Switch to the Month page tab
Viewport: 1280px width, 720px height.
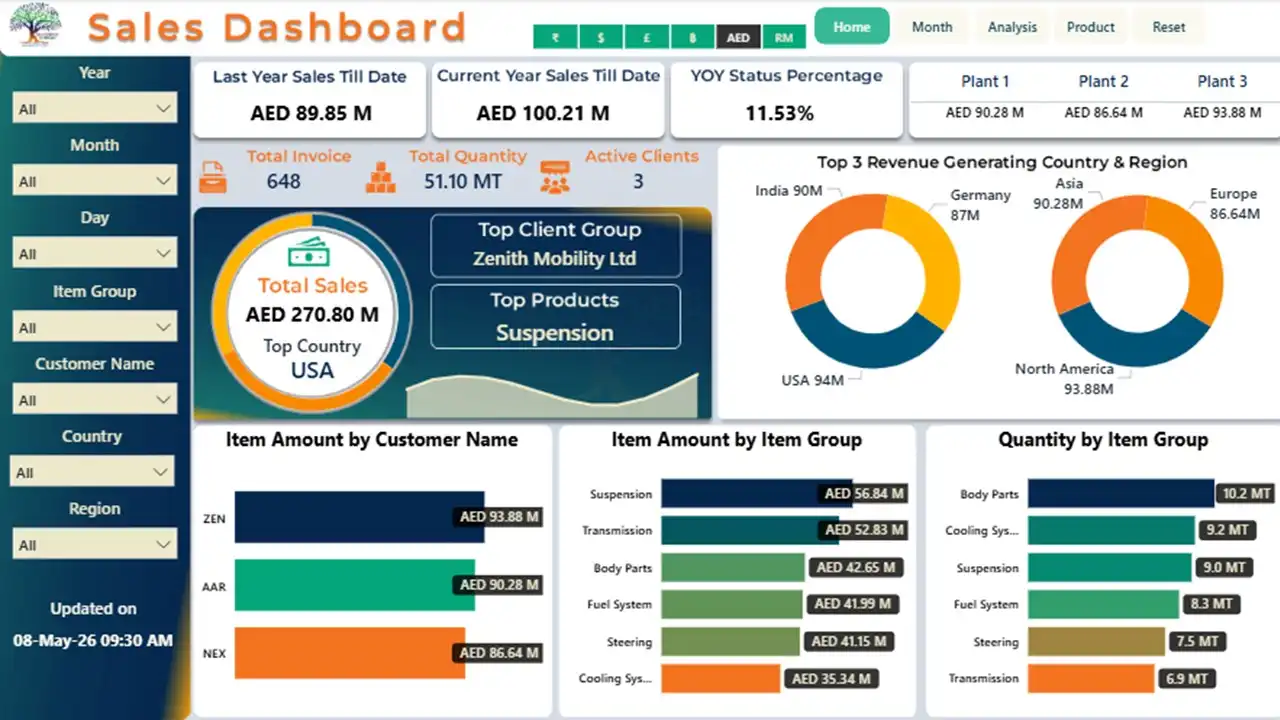click(932, 27)
